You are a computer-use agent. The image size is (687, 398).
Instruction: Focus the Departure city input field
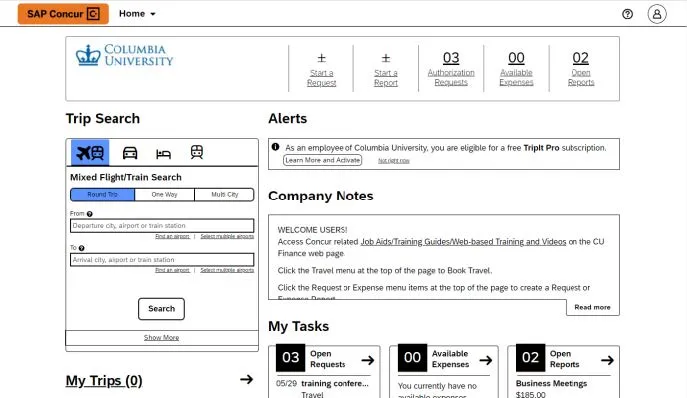[x=162, y=226]
